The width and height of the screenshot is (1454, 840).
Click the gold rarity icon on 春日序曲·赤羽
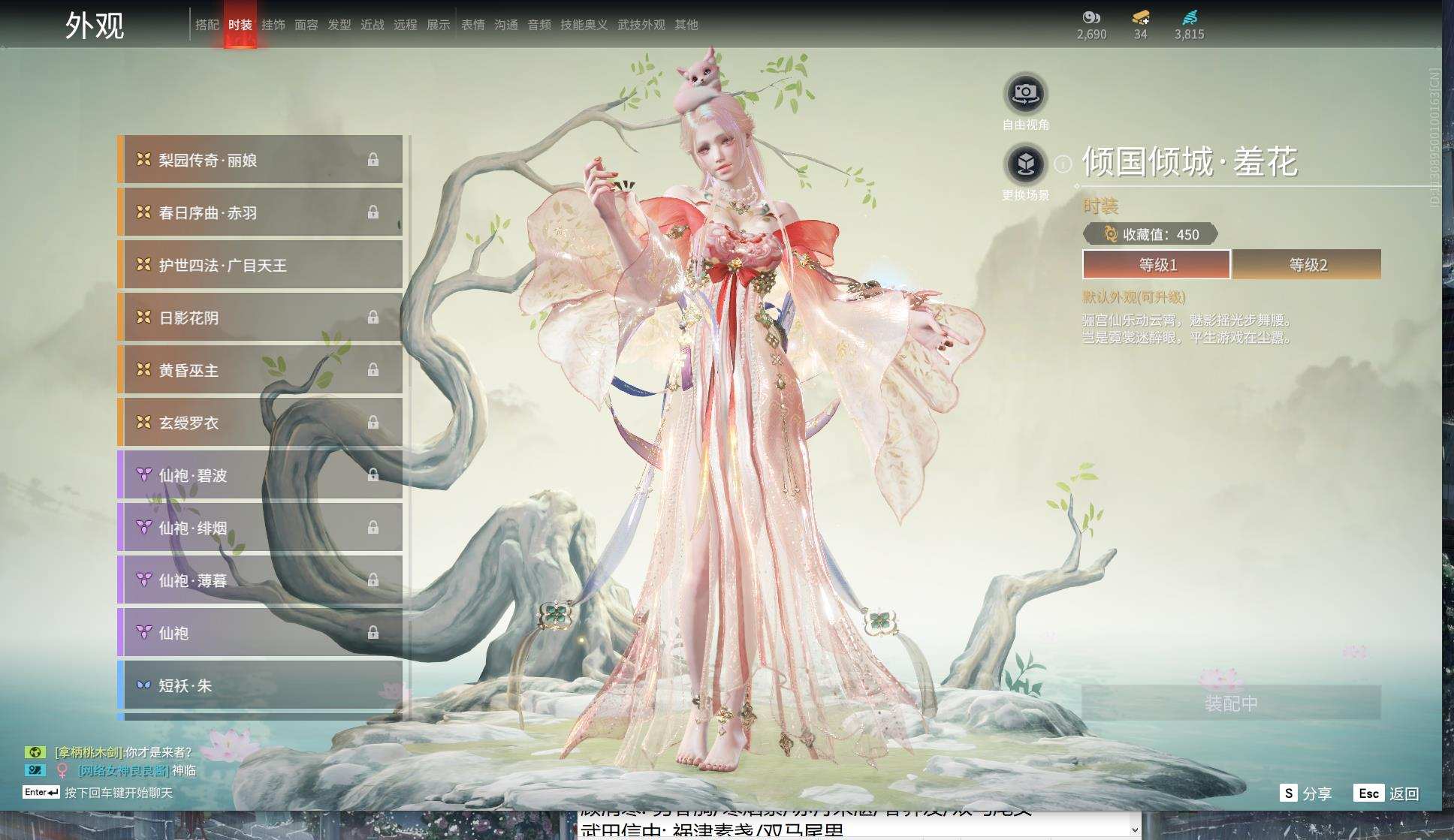[x=143, y=212]
